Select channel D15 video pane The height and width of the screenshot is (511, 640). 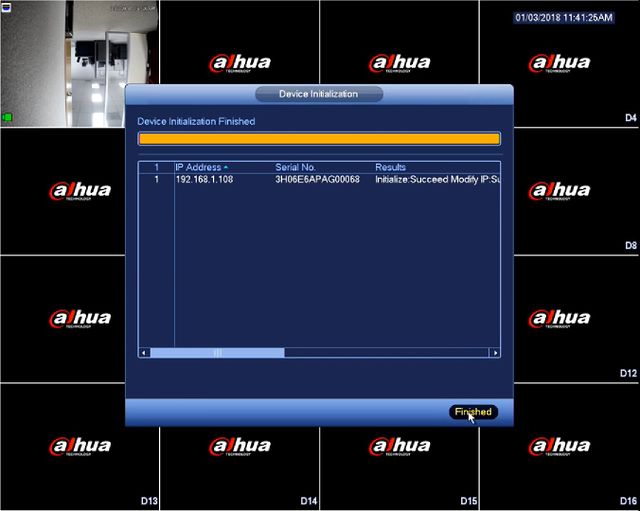tap(399, 468)
